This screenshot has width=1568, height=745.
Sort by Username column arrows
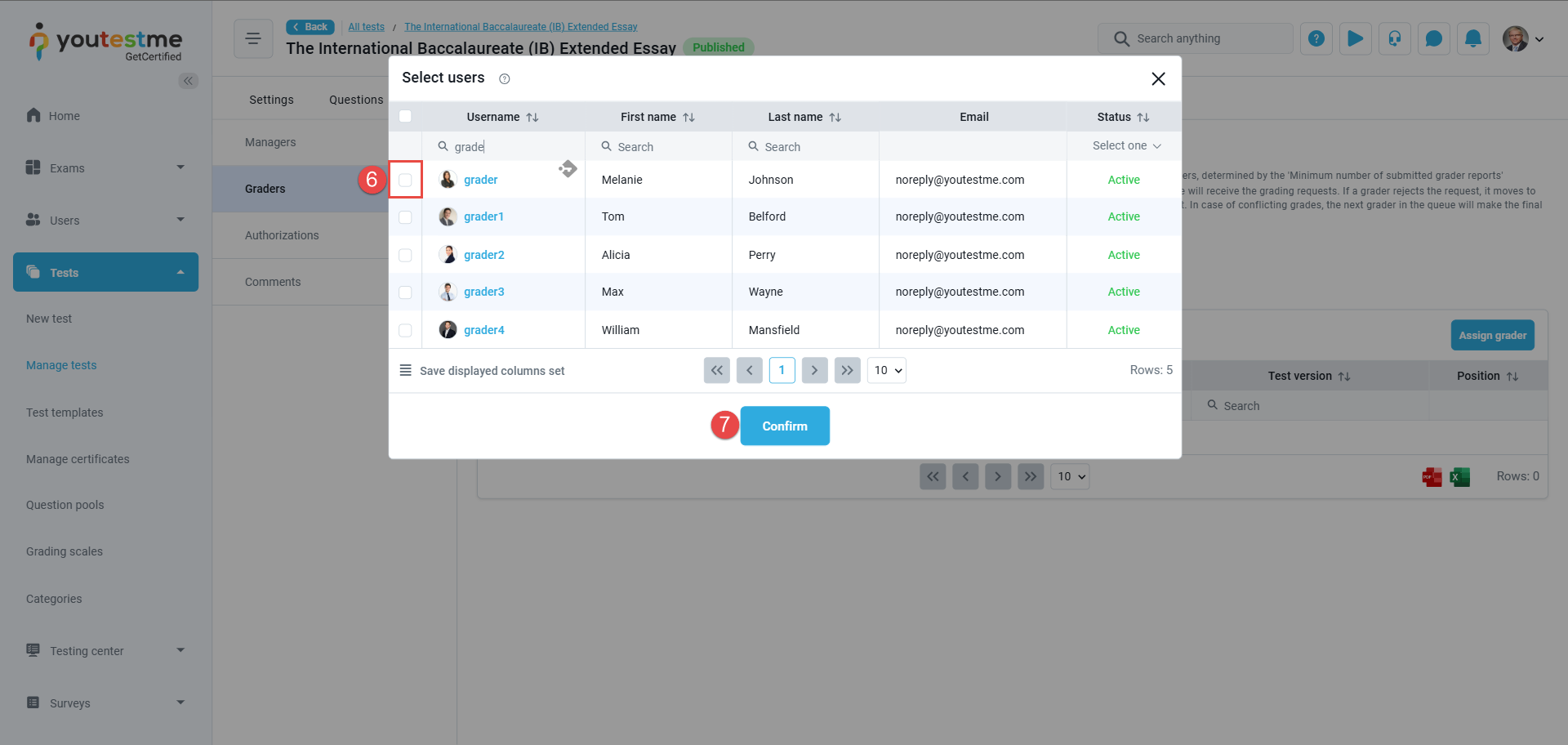(532, 118)
